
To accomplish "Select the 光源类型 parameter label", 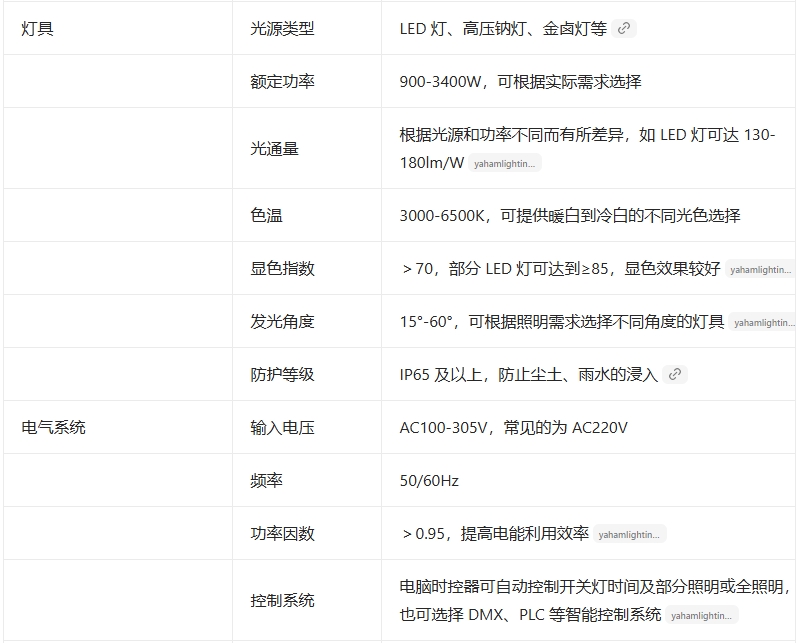I will [x=282, y=29].
